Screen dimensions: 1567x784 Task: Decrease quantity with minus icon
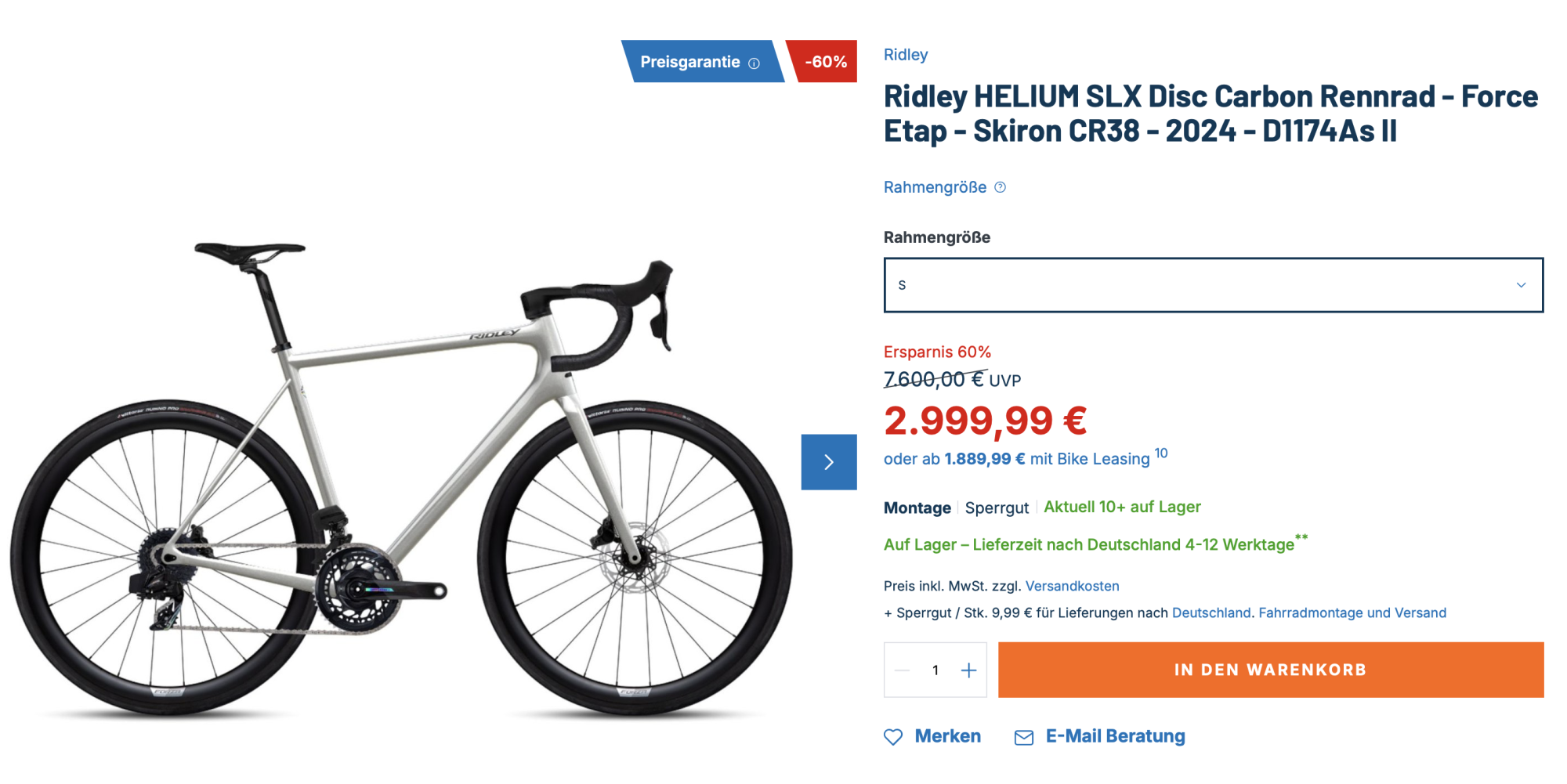coord(903,670)
